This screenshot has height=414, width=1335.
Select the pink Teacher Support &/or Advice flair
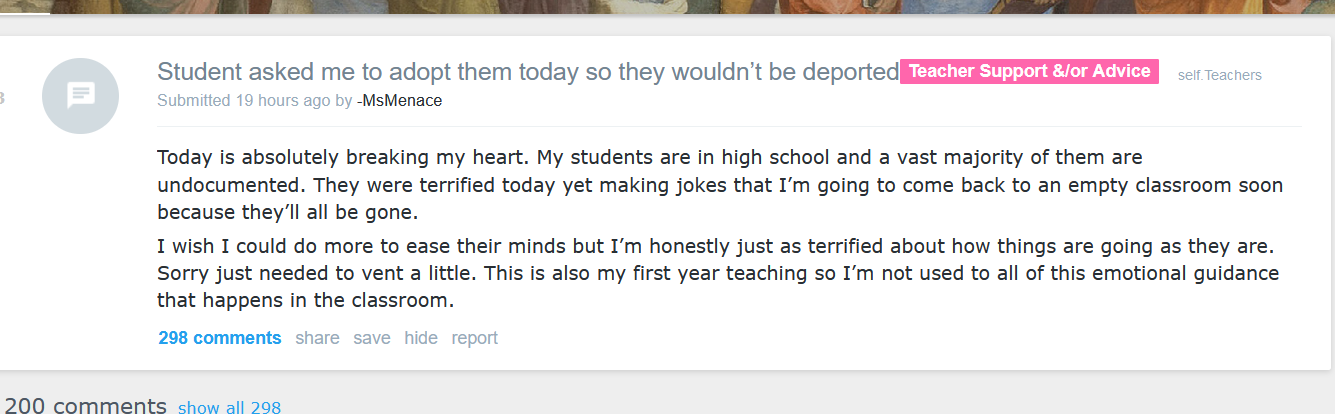coord(1029,72)
